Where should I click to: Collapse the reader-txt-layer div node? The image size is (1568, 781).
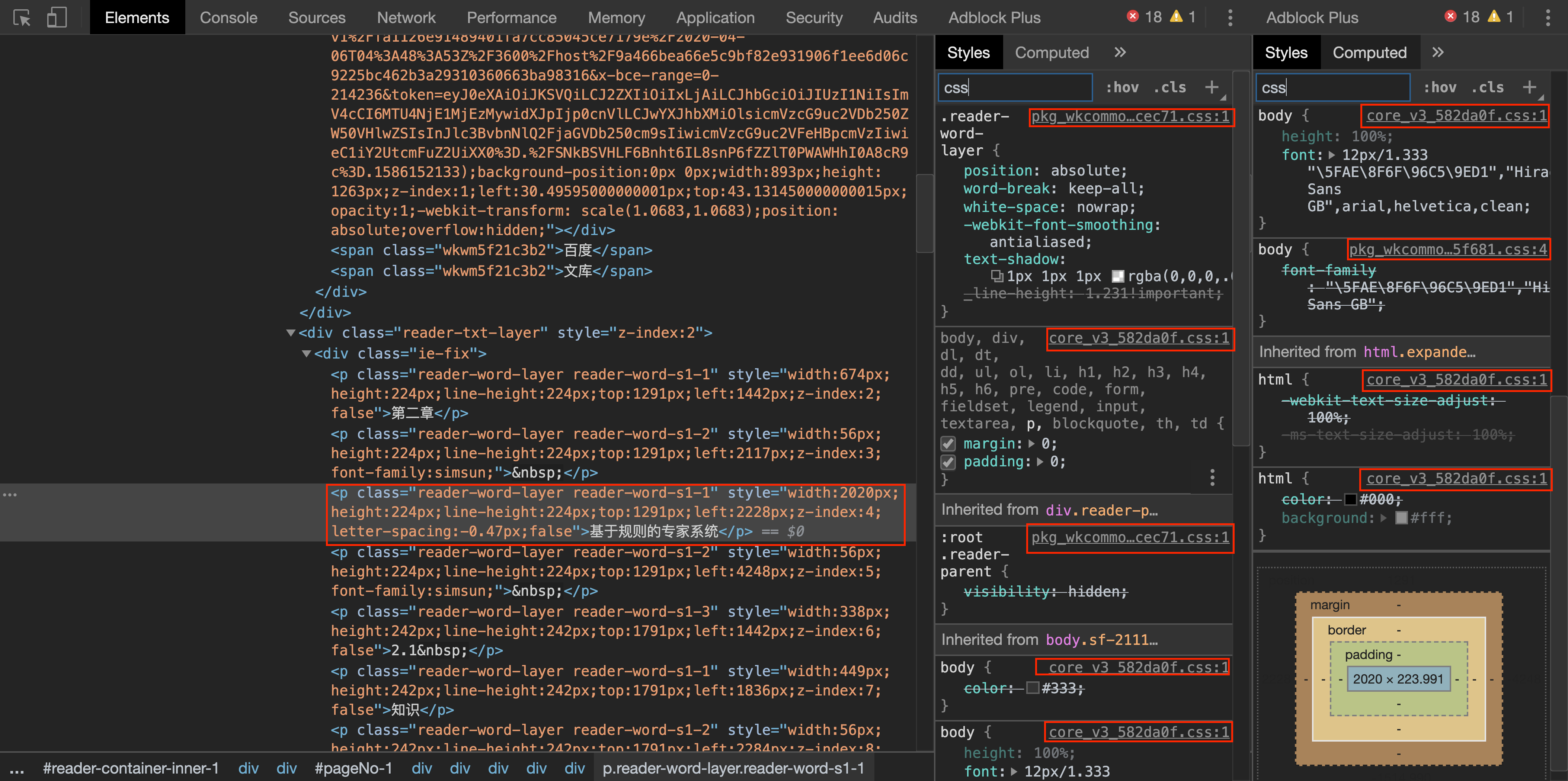coord(291,333)
